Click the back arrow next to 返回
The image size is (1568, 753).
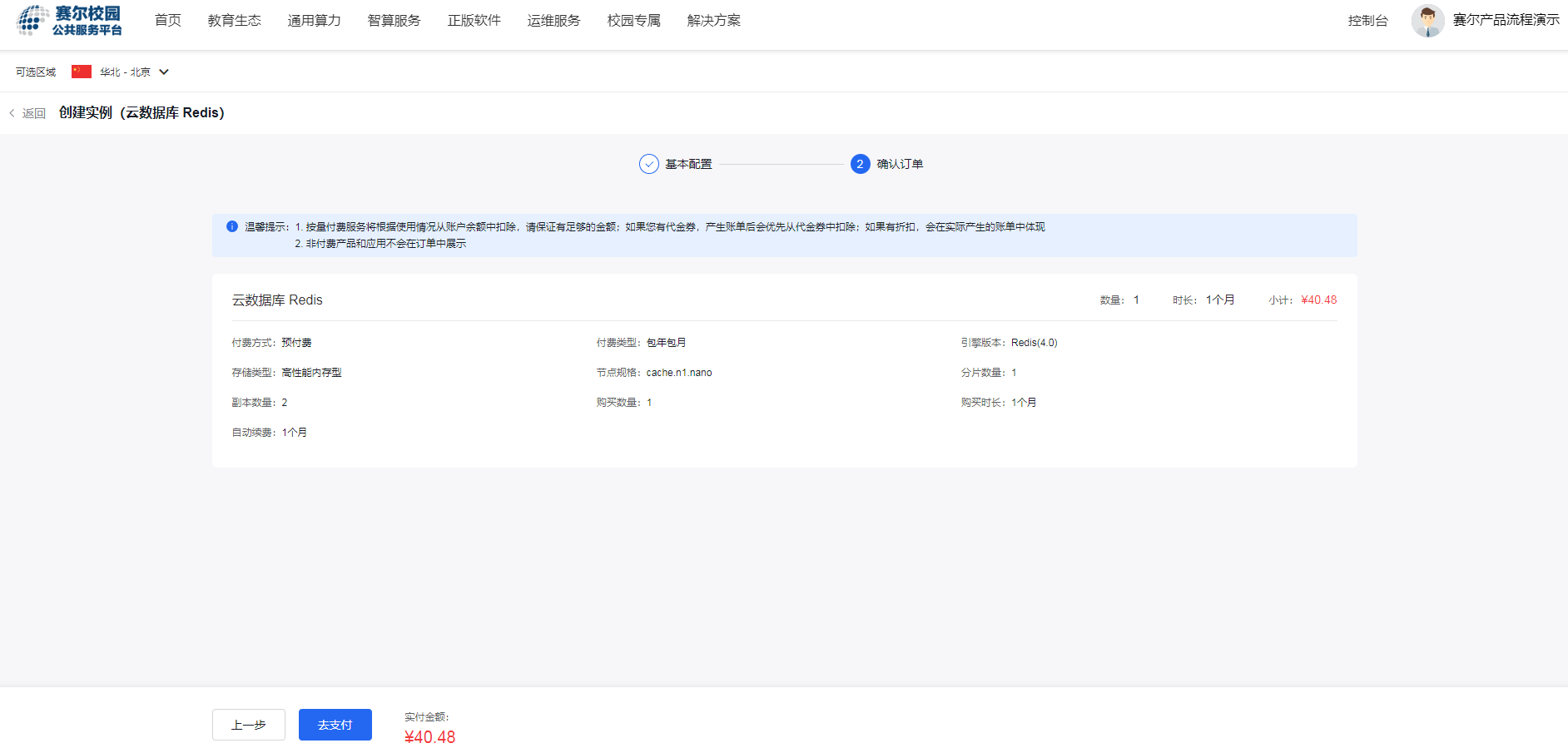(x=12, y=113)
